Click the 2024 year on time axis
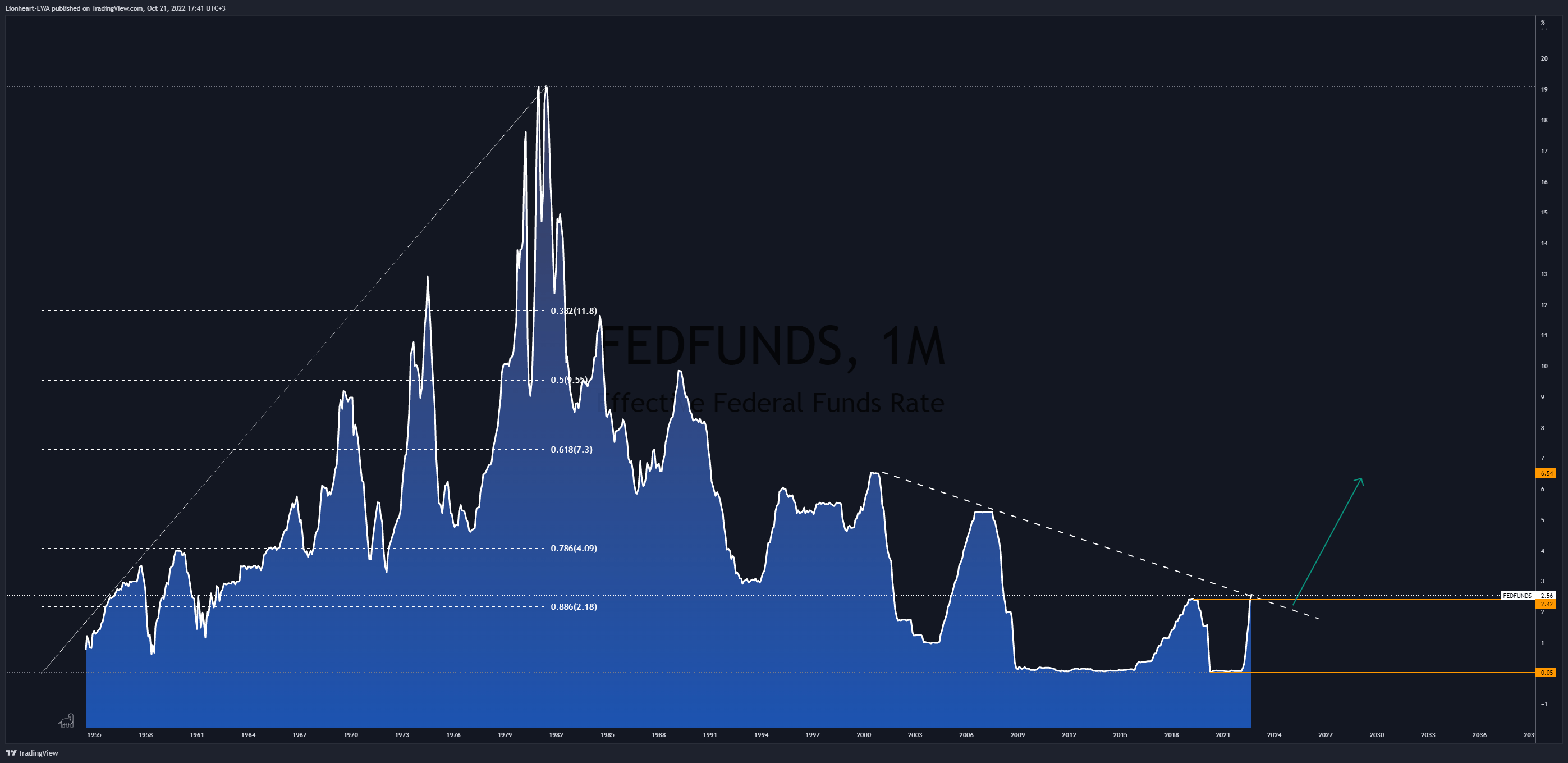Viewport: 1568px width, 763px height. coord(1273,735)
